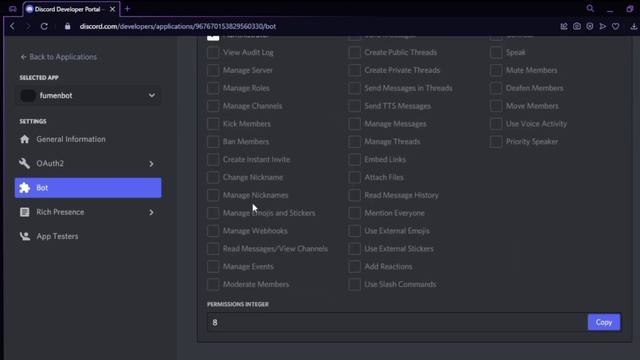Enable the Manage Server permission

pyautogui.click(x=213, y=70)
